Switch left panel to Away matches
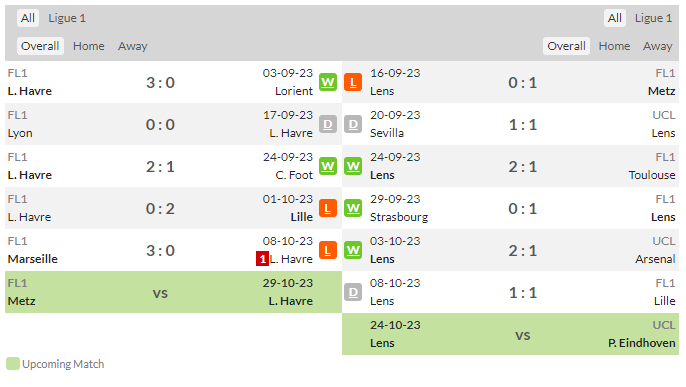Image resolution: width=686 pixels, height=387 pixels. click(x=133, y=46)
